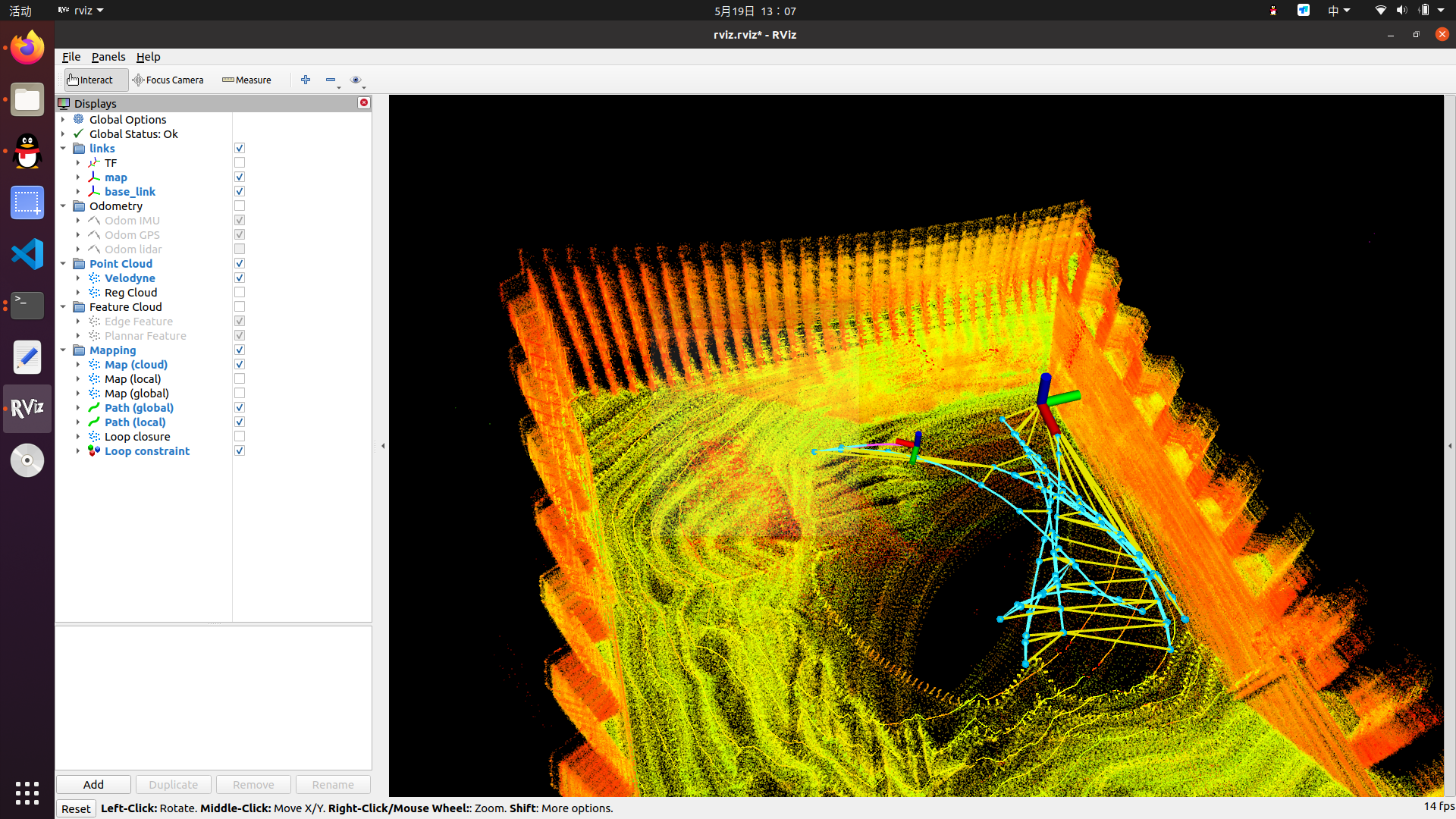The width and height of the screenshot is (1456, 819).
Task: Open Firefox from the dock
Action: point(27,49)
